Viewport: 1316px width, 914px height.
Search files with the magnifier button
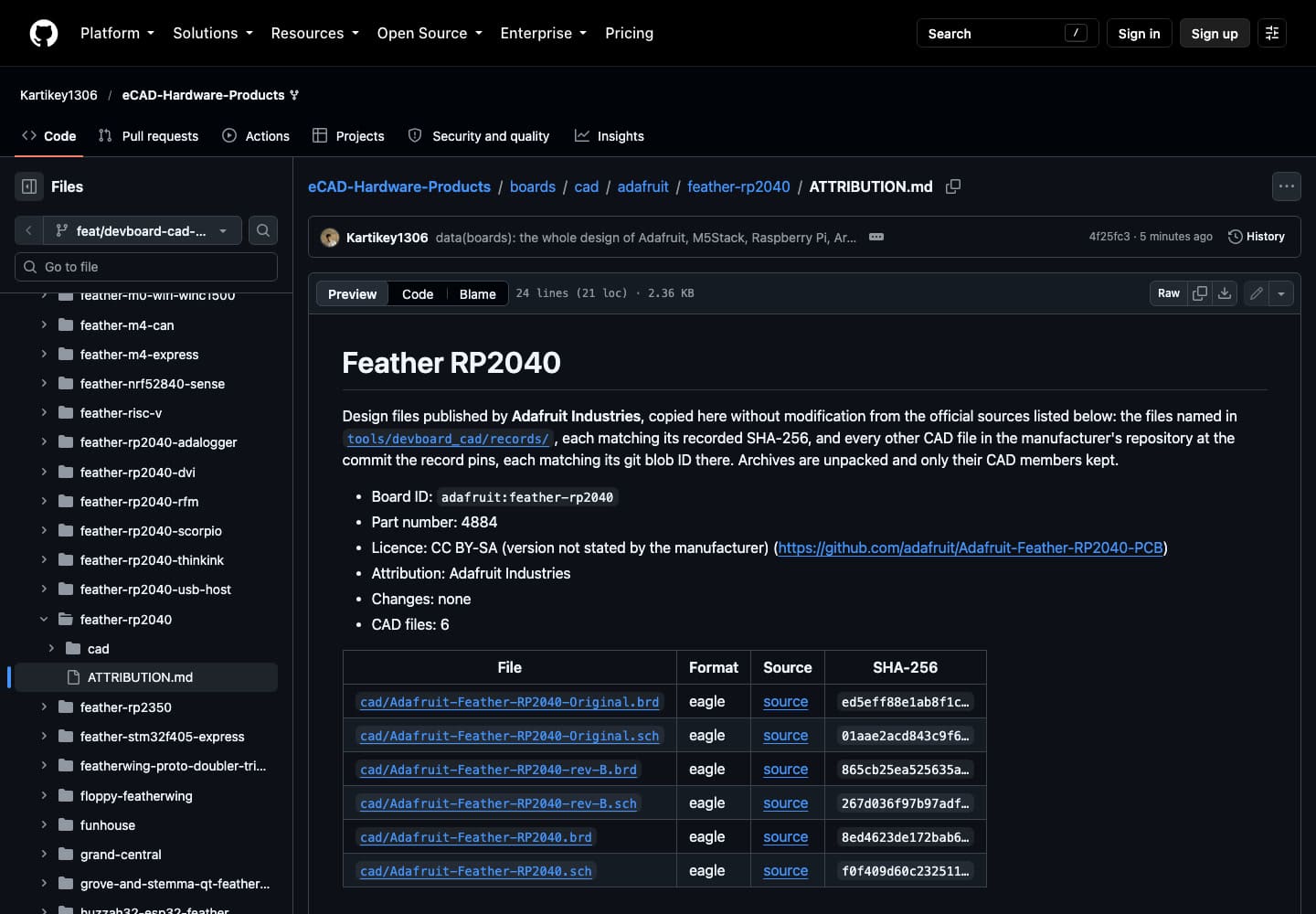point(263,230)
